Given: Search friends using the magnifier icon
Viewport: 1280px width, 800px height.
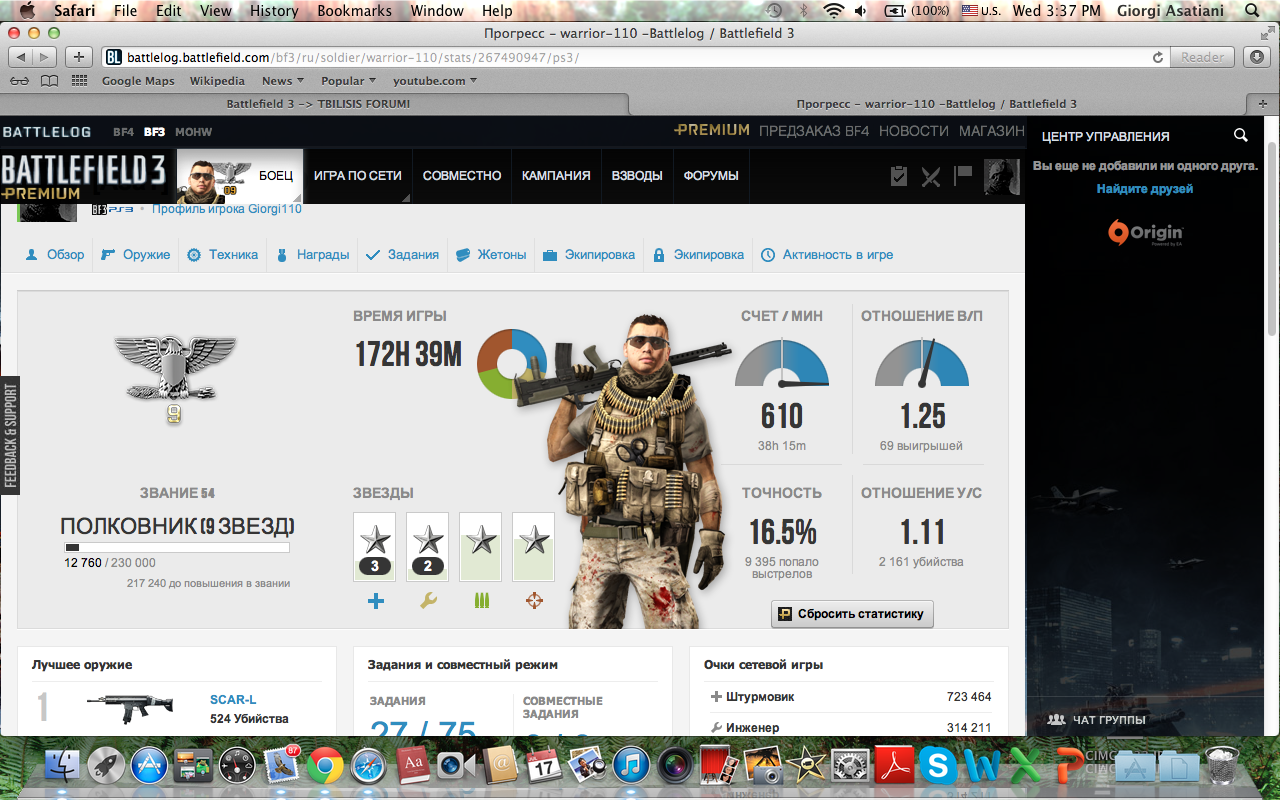Looking at the screenshot, I should click(1241, 136).
